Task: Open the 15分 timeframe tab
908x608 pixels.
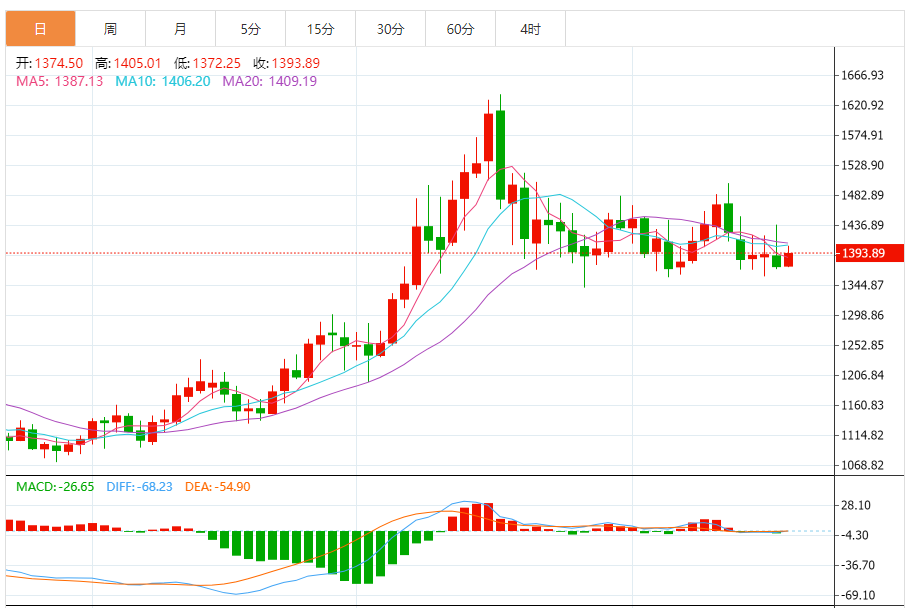Action: pyautogui.click(x=320, y=29)
